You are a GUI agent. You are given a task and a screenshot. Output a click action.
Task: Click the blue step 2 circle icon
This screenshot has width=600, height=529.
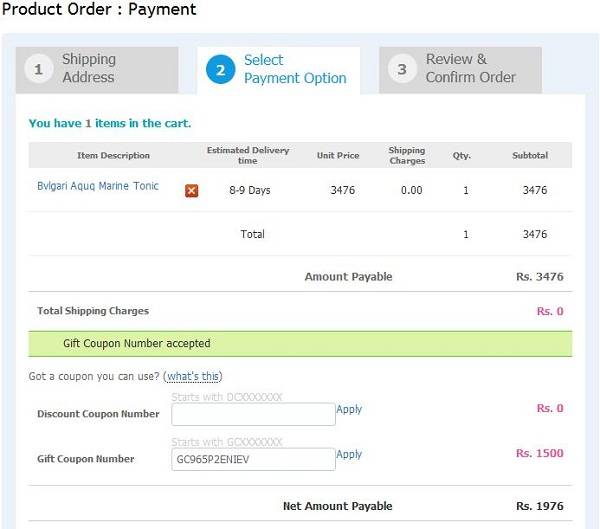(x=220, y=70)
